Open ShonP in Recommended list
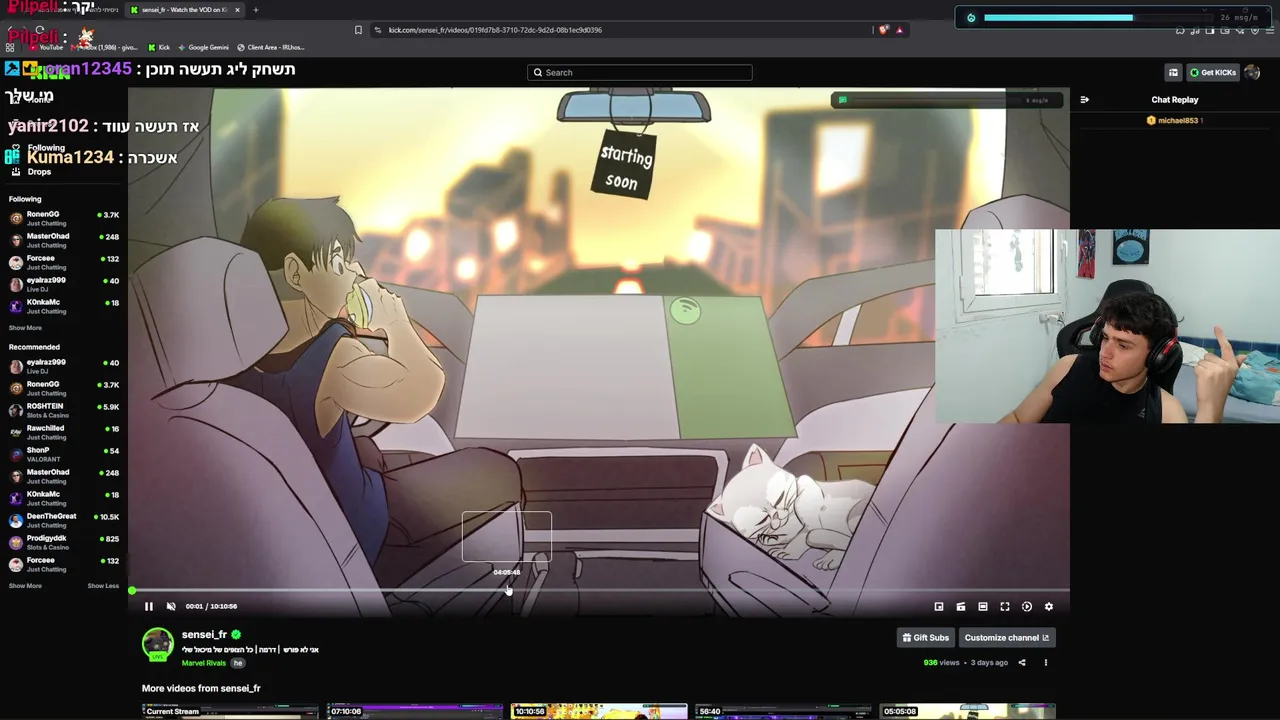Screen dimensions: 1280x720 point(62,454)
